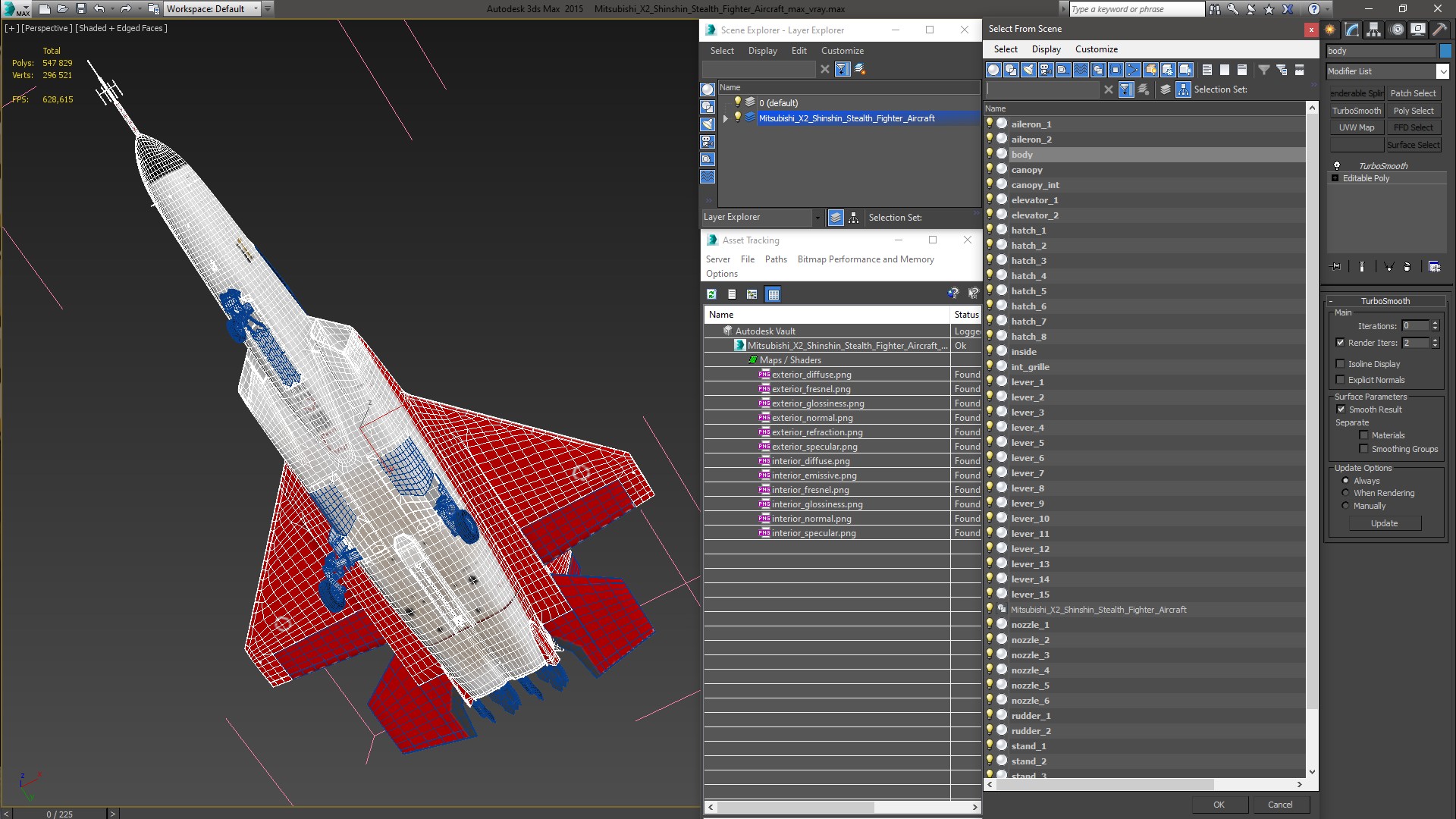
Task: Uncheck the Smooth Result checkbox
Action: 1340,409
